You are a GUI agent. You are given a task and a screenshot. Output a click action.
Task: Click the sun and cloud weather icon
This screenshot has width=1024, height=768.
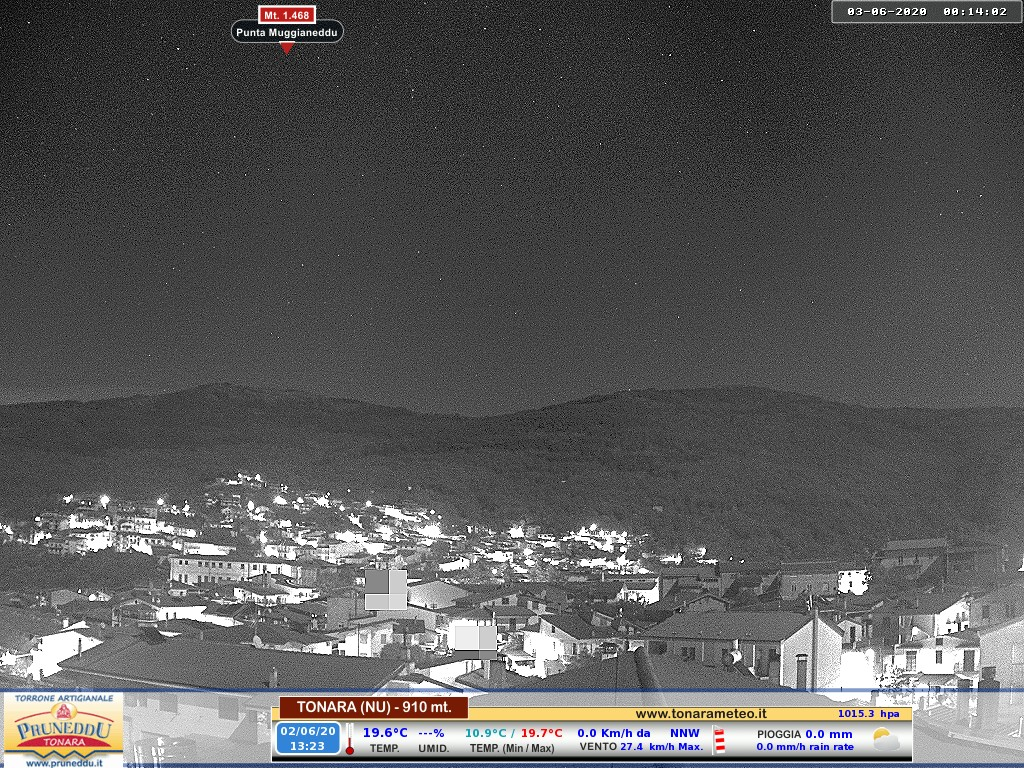886,739
